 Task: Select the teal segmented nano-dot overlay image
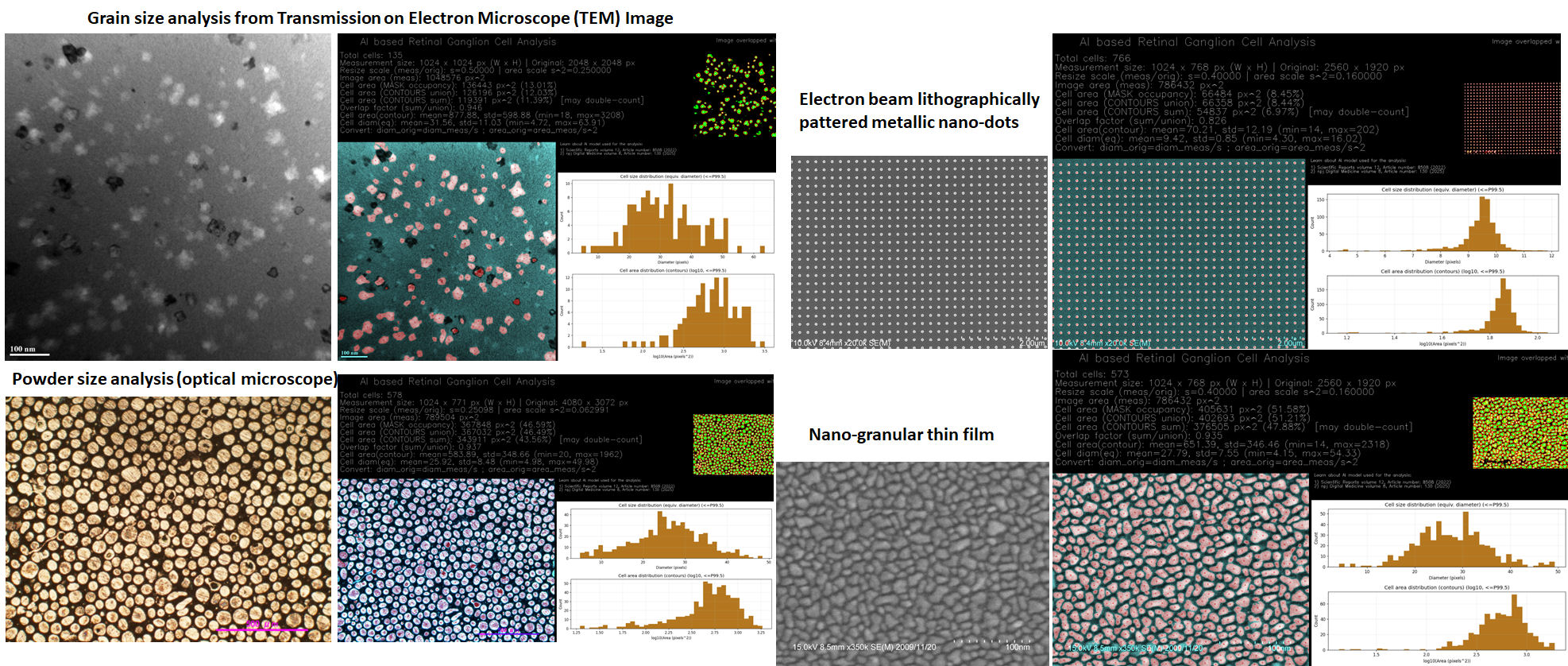coord(1180,254)
